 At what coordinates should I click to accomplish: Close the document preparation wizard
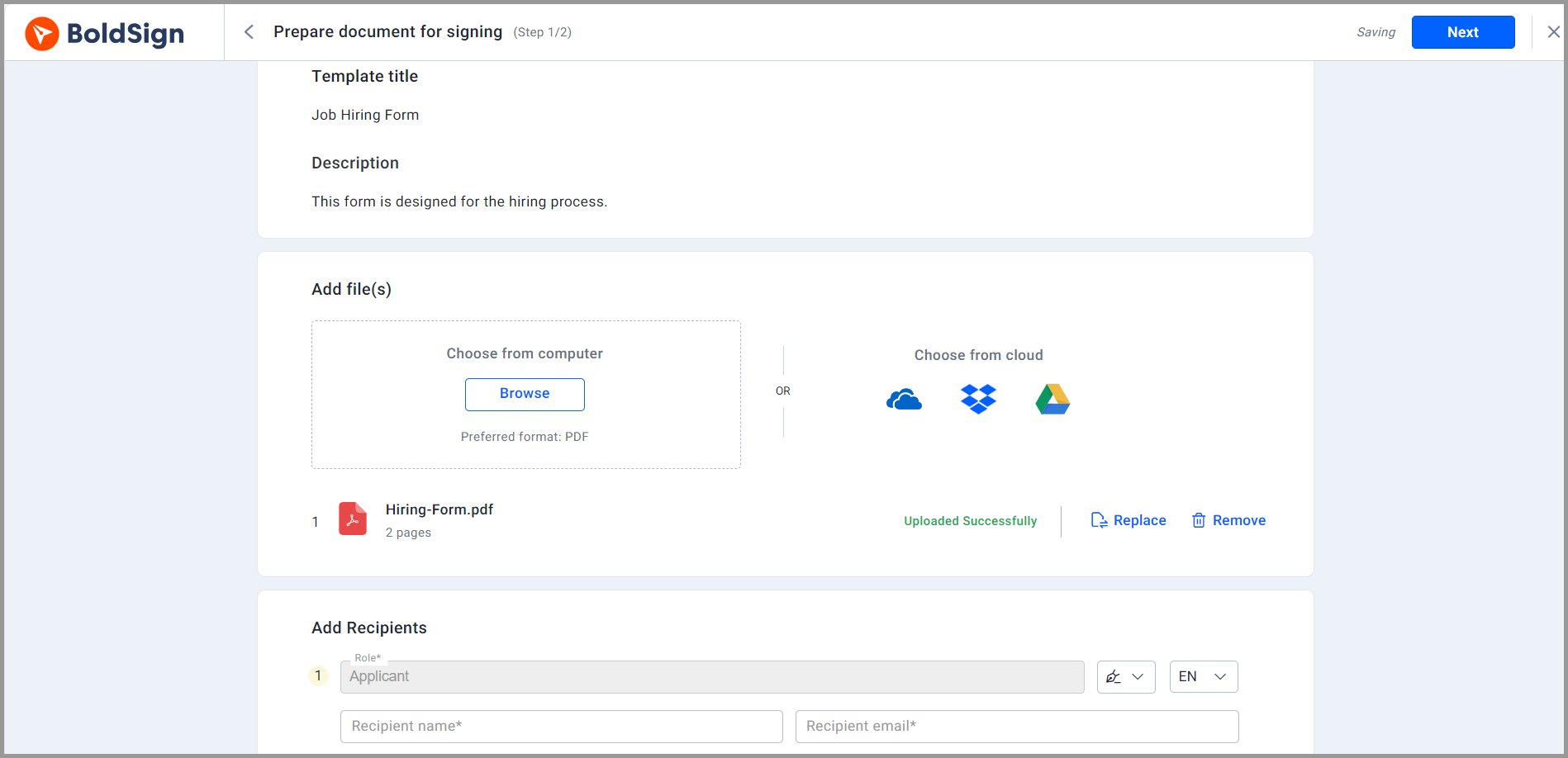(1552, 31)
